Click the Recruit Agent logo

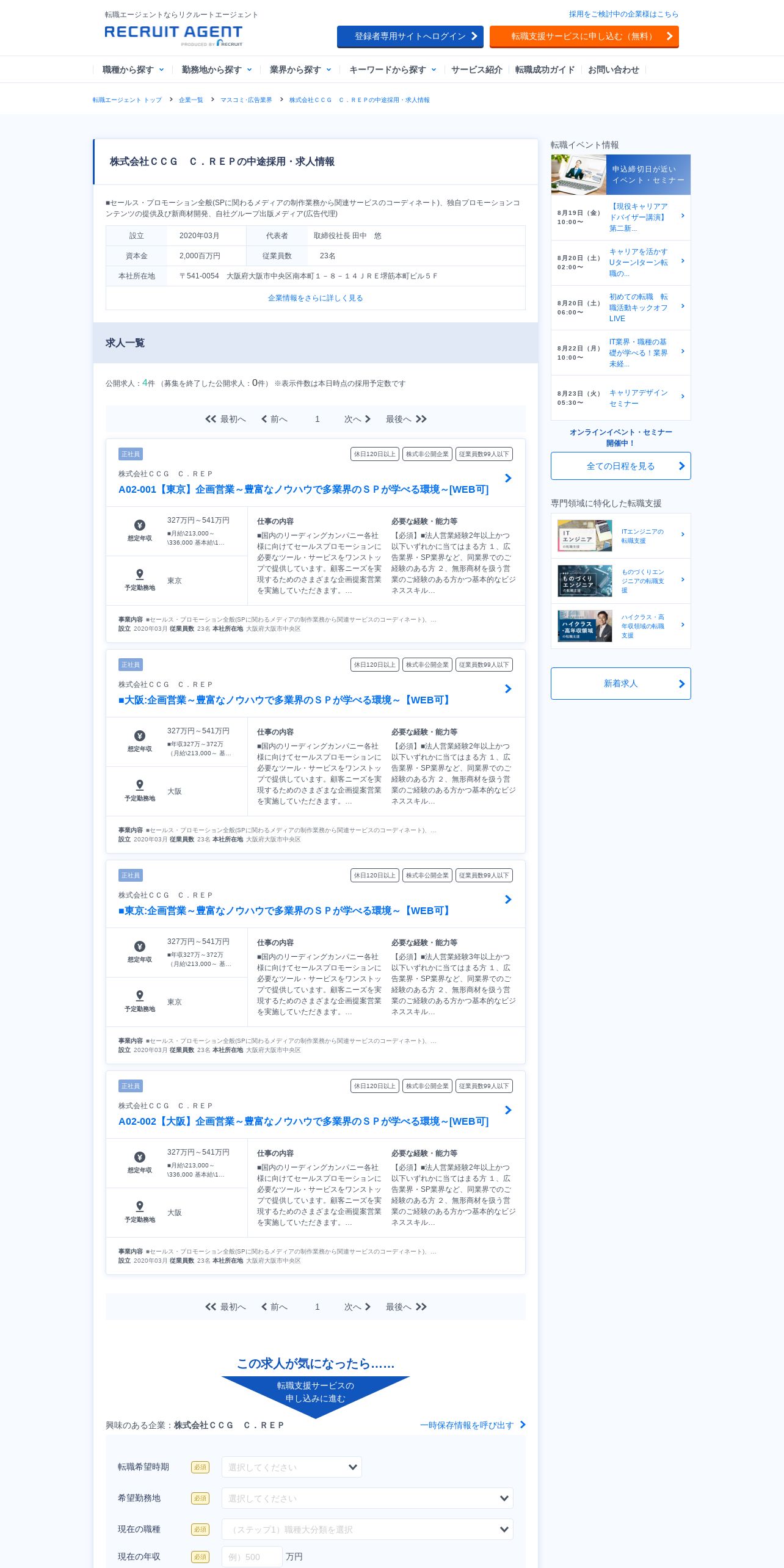[x=173, y=35]
